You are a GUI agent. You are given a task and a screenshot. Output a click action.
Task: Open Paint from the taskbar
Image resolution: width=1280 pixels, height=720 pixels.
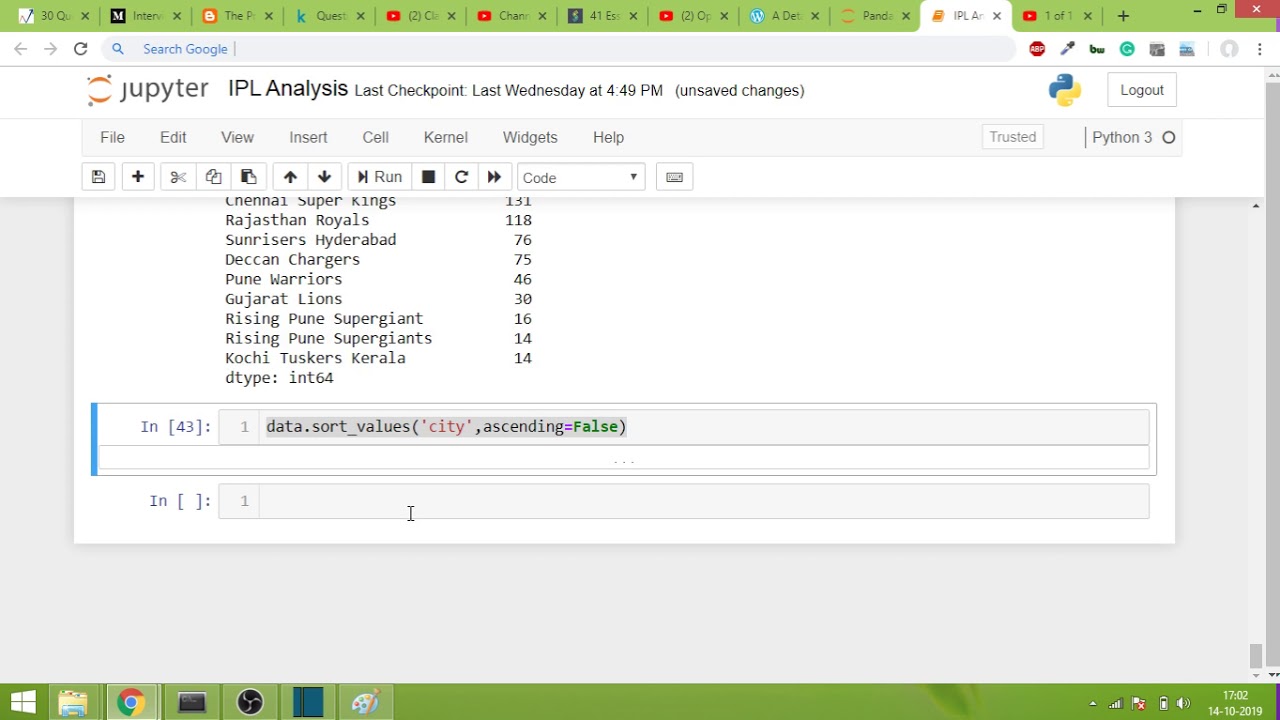click(365, 703)
